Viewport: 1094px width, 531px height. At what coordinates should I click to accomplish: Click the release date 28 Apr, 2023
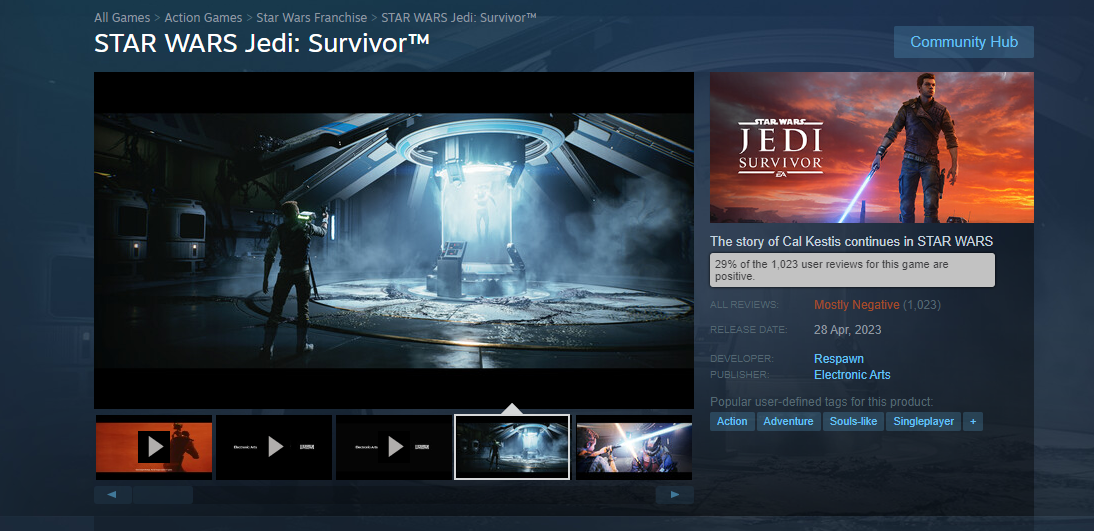pyautogui.click(x=848, y=330)
